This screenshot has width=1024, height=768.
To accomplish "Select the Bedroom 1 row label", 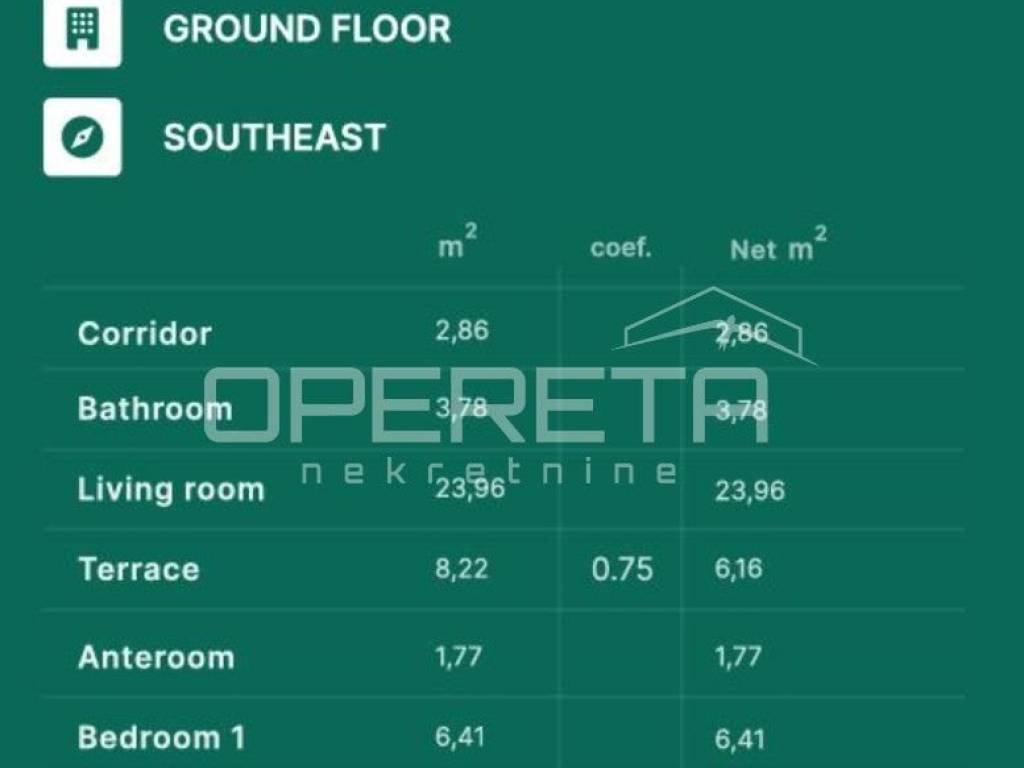I will (x=161, y=737).
